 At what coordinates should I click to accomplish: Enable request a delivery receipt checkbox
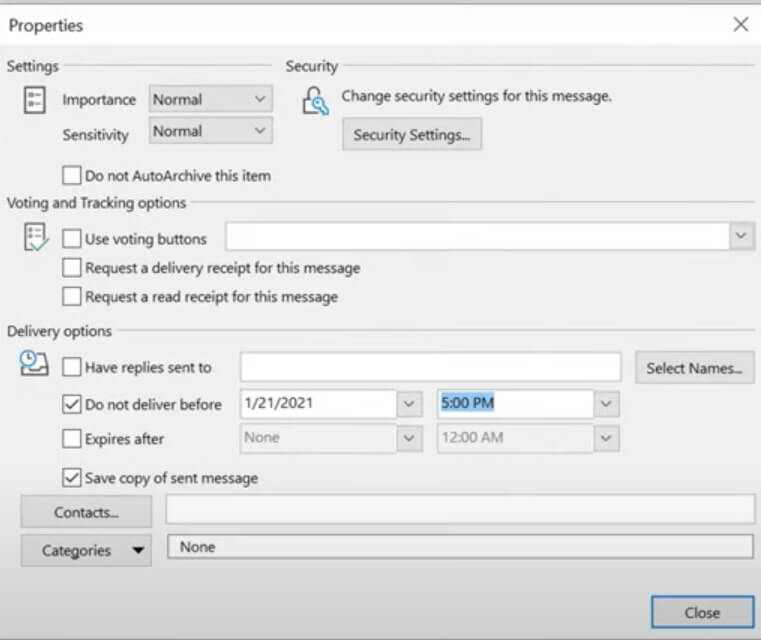pyautogui.click(x=71, y=268)
